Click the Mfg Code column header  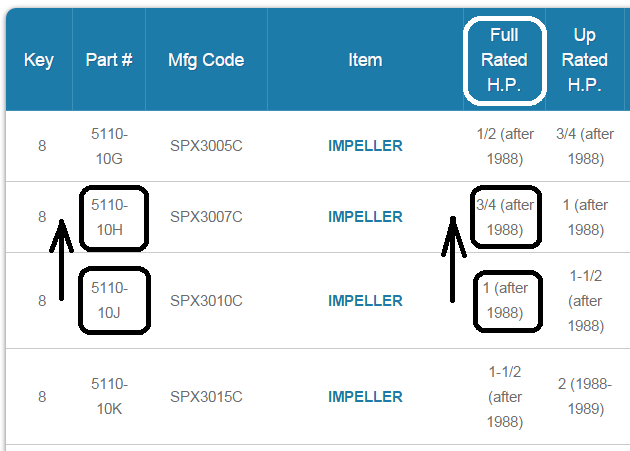click(x=206, y=60)
